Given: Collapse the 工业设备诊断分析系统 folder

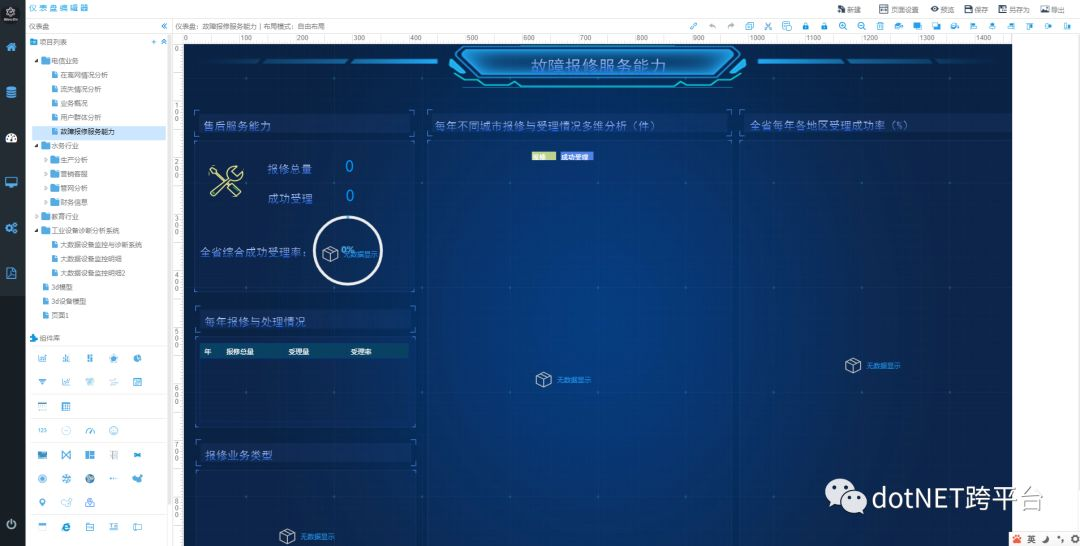Looking at the screenshot, I should [x=37, y=230].
